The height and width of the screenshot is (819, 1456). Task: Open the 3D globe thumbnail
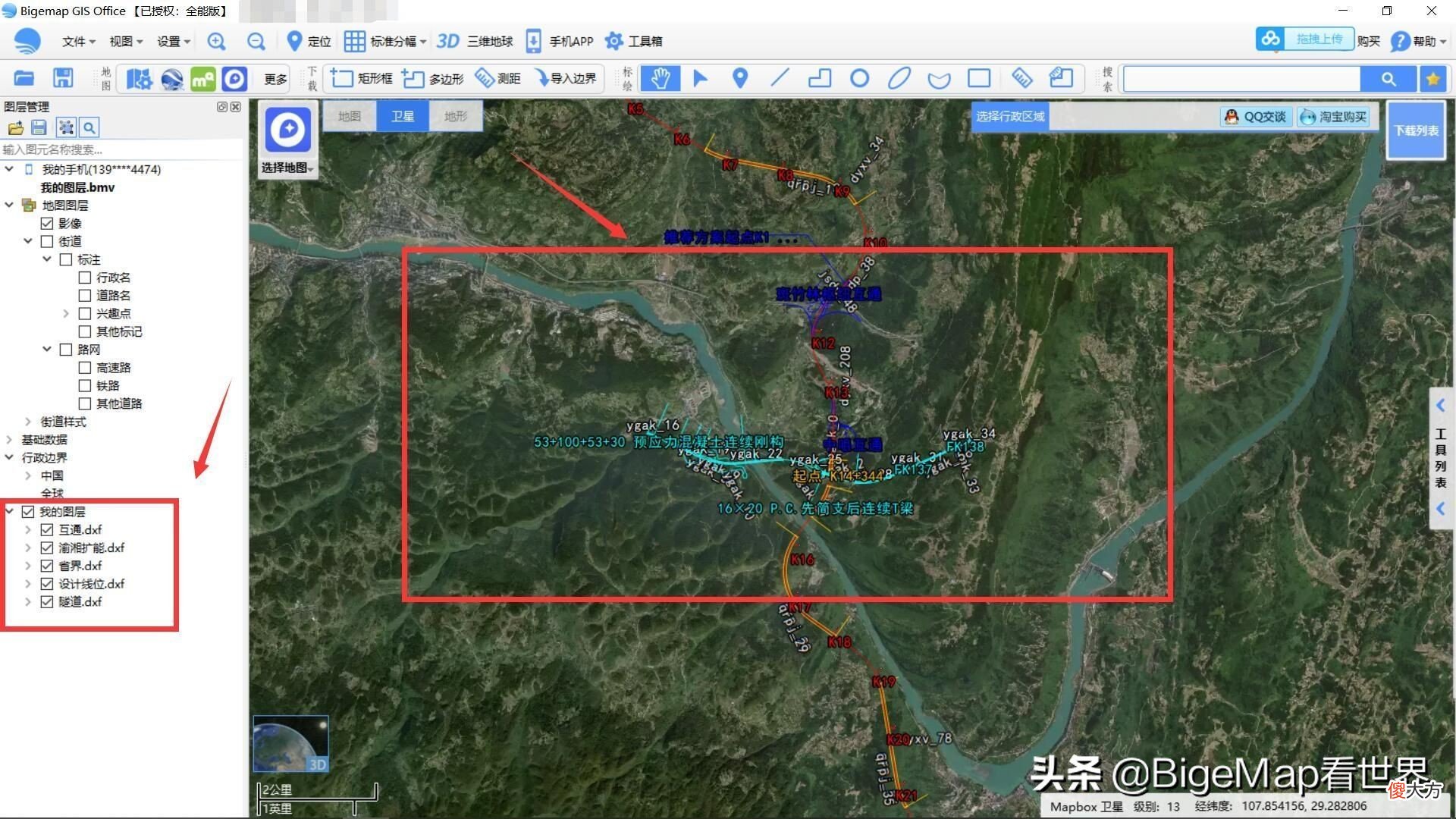[290, 743]
